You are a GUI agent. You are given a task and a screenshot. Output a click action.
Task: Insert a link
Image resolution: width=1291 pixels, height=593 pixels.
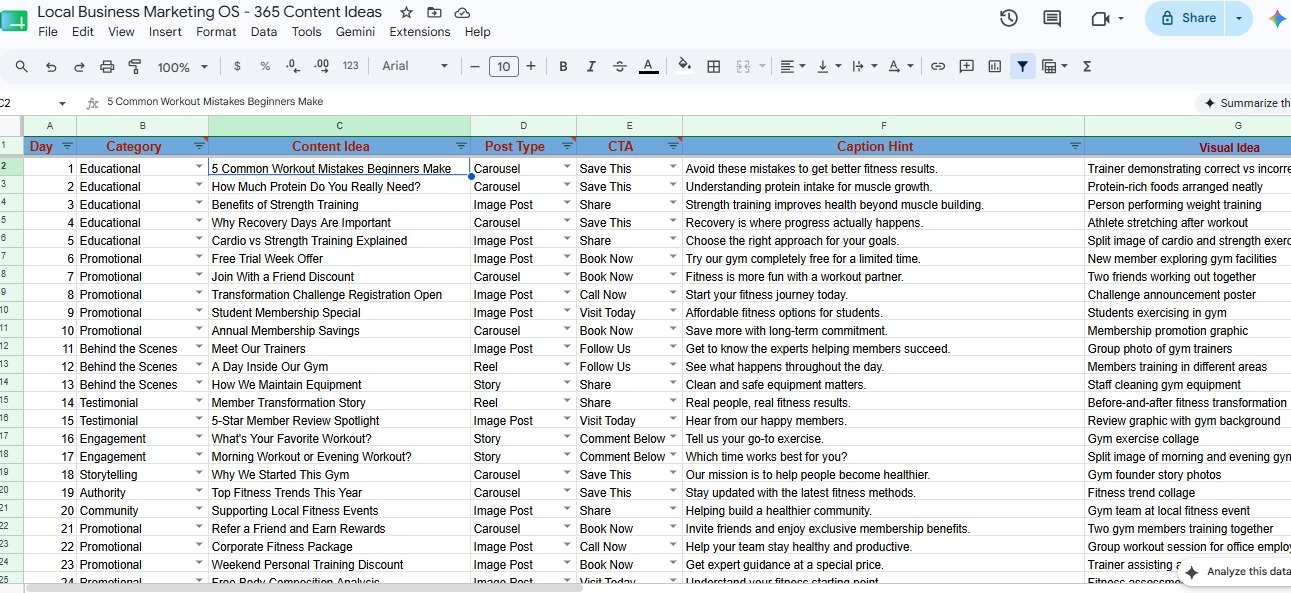click(938, 67)
